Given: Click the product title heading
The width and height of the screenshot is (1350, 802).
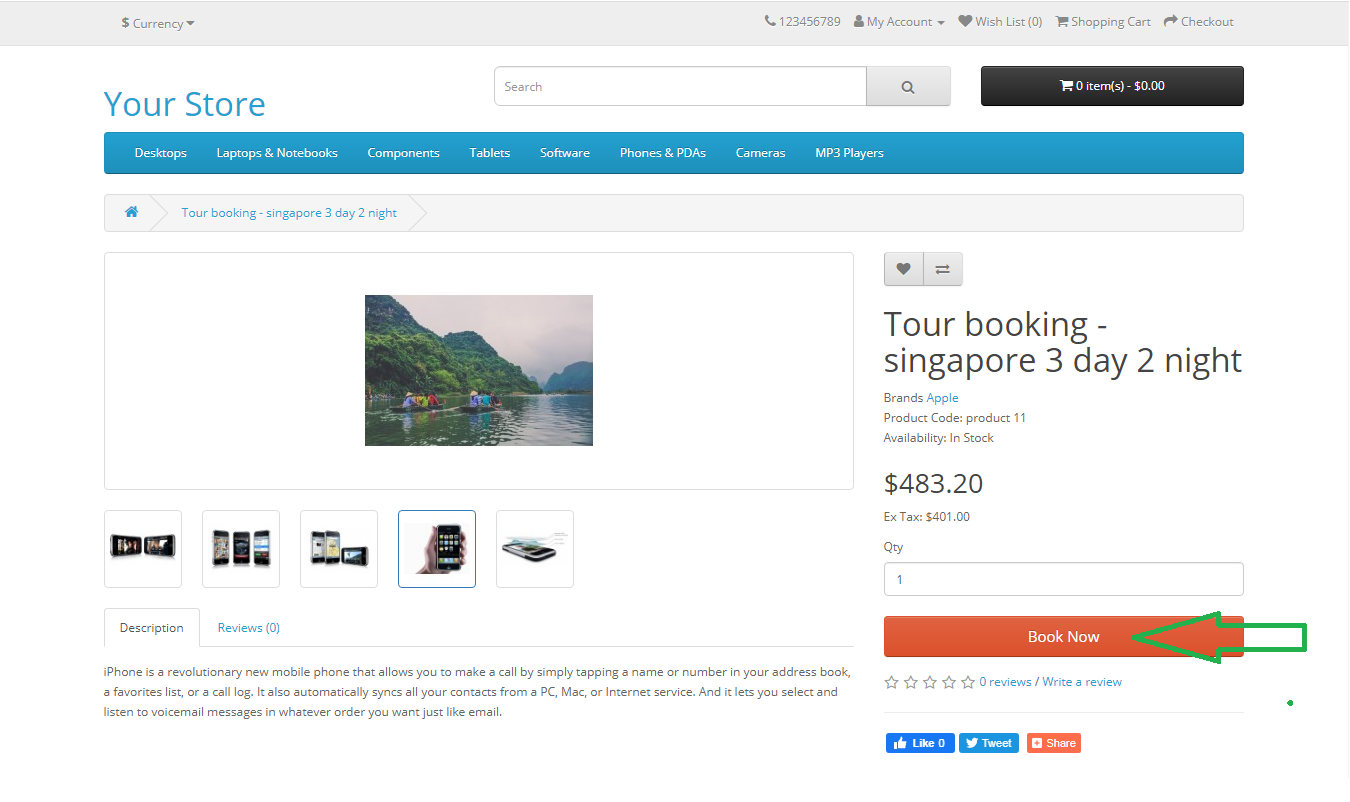Looking at the screenshot, I should click(x=1063, y=342).
